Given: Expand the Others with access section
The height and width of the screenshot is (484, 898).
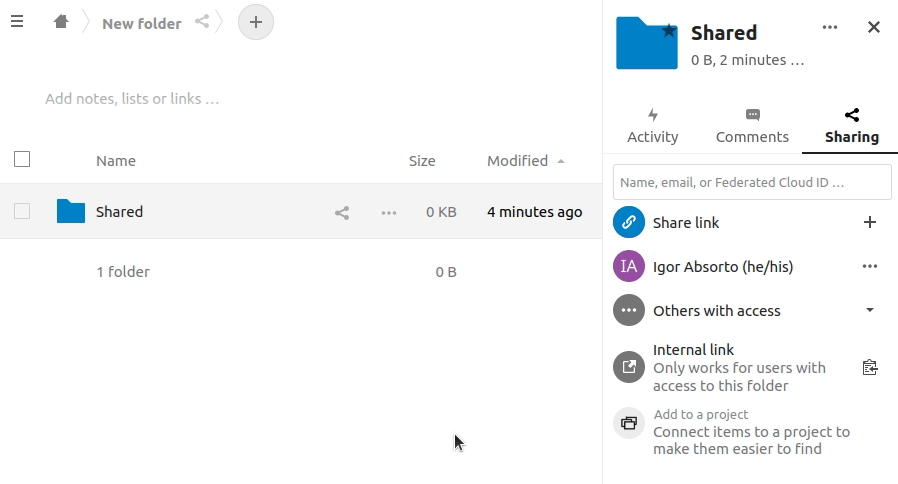Looking at the screenshot, I should click(x=869, y=310).
